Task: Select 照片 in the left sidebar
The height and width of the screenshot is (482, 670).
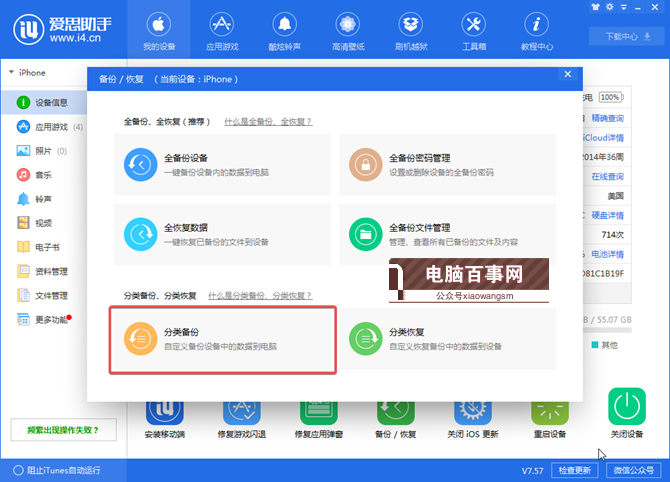Action: click(43, 151)
